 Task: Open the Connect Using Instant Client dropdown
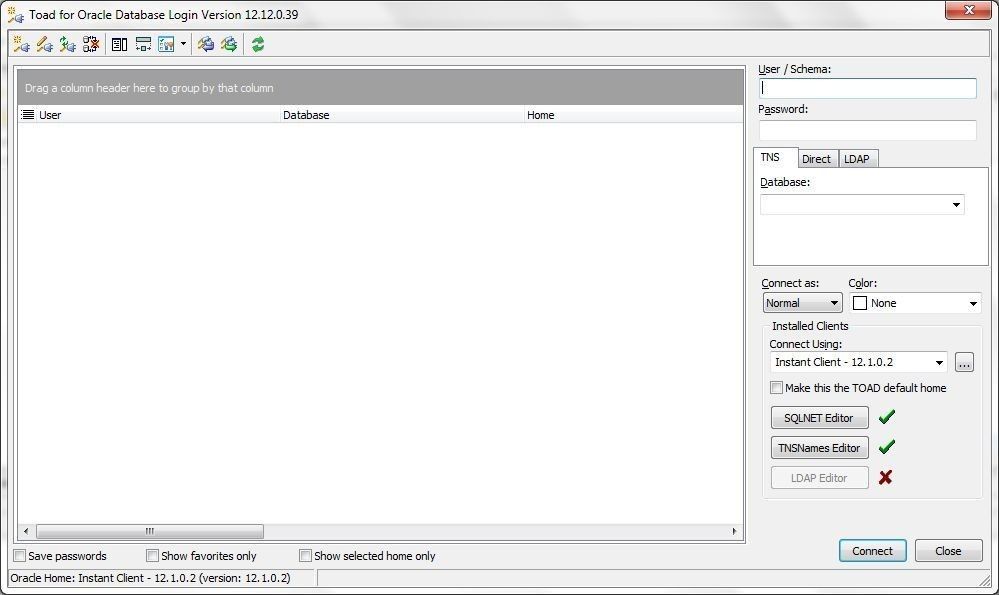tap(939, 362)
